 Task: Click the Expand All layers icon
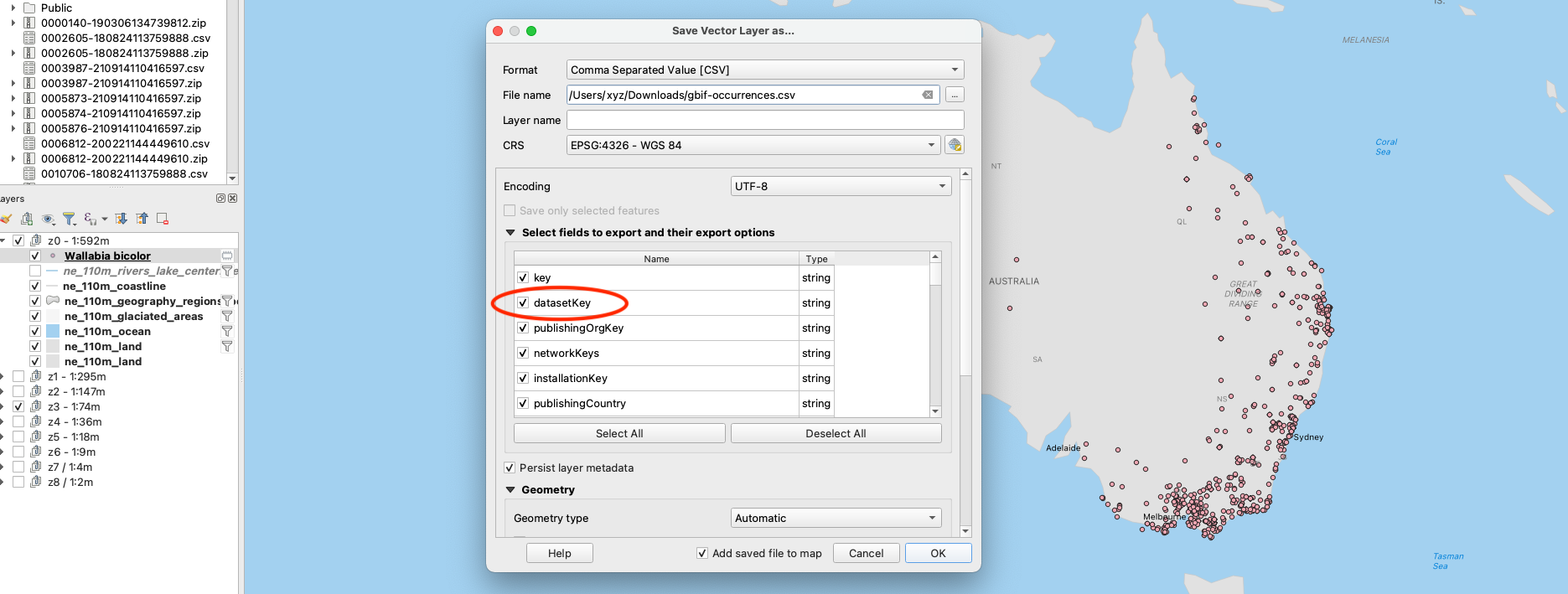(121, 219)
